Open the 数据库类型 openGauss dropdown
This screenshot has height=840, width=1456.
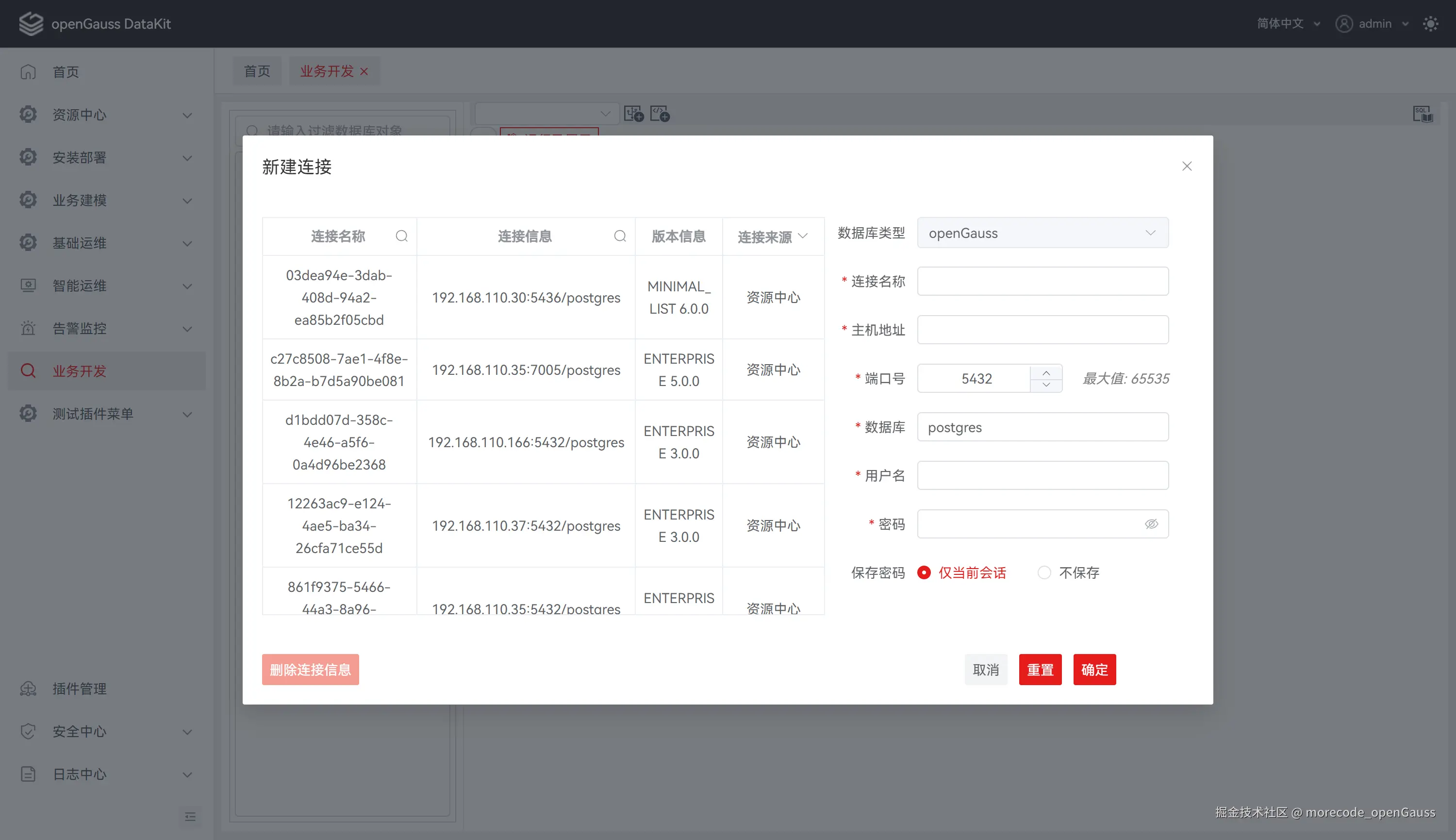pos(1042,233)
